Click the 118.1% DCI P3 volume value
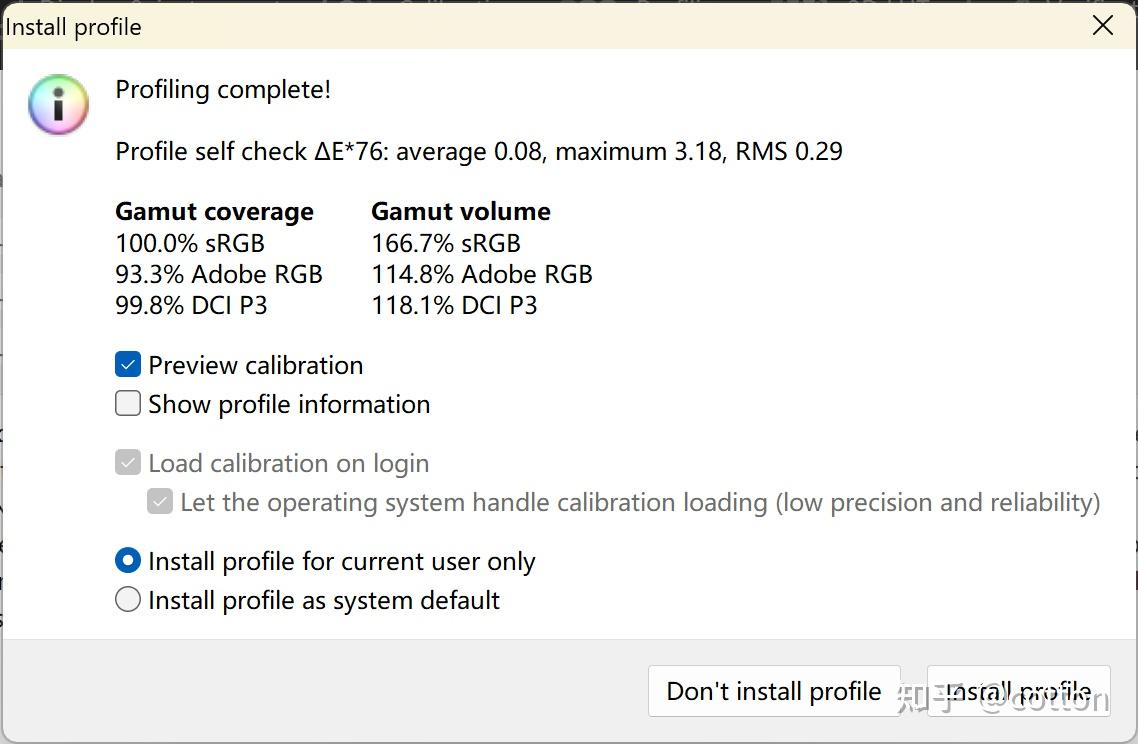This screenshot has width=1138, height=744. click(454, 305)
